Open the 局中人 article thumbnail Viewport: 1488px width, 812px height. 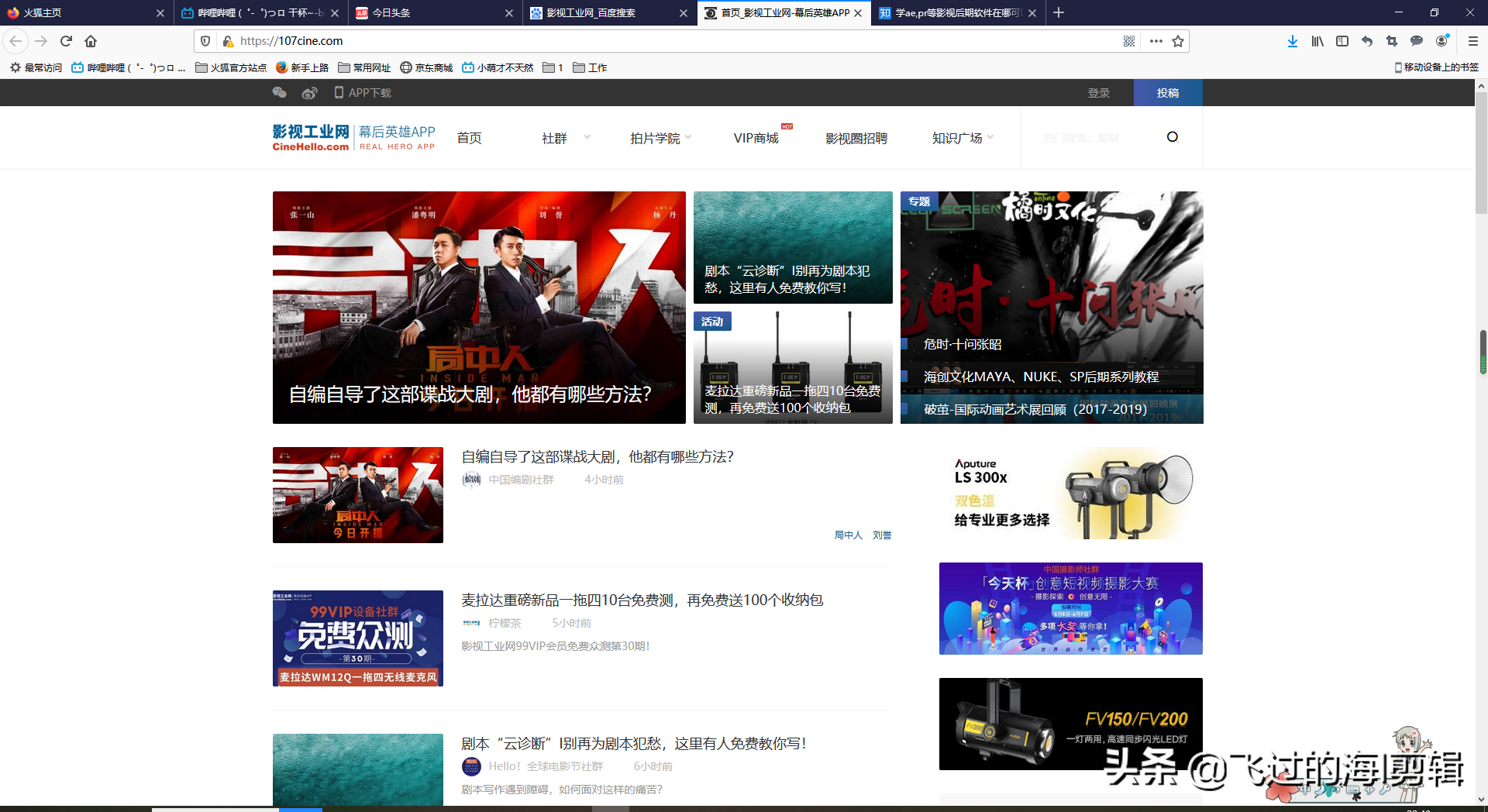tap(357, 495)
